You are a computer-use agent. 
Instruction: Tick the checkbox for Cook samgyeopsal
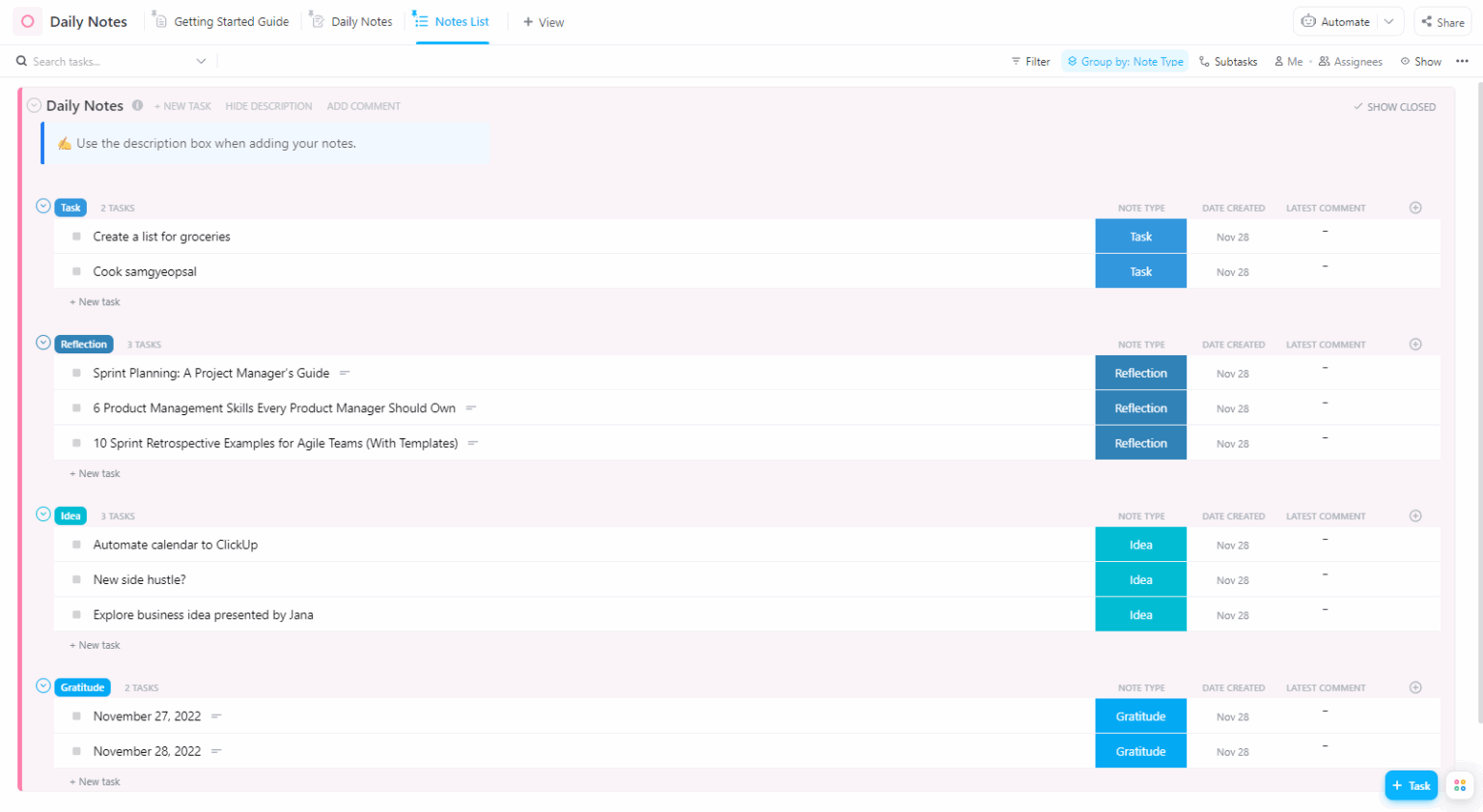coord(75,271)
